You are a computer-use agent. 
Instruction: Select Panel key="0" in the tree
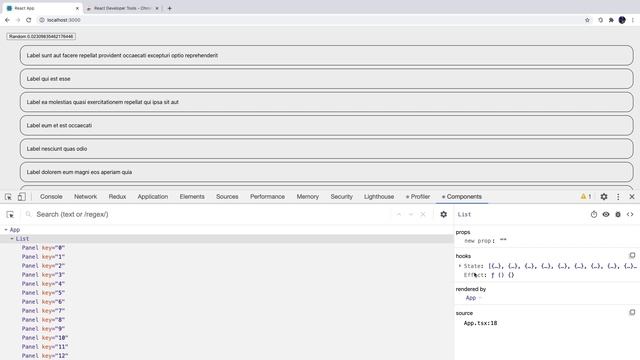pos(43,248)
